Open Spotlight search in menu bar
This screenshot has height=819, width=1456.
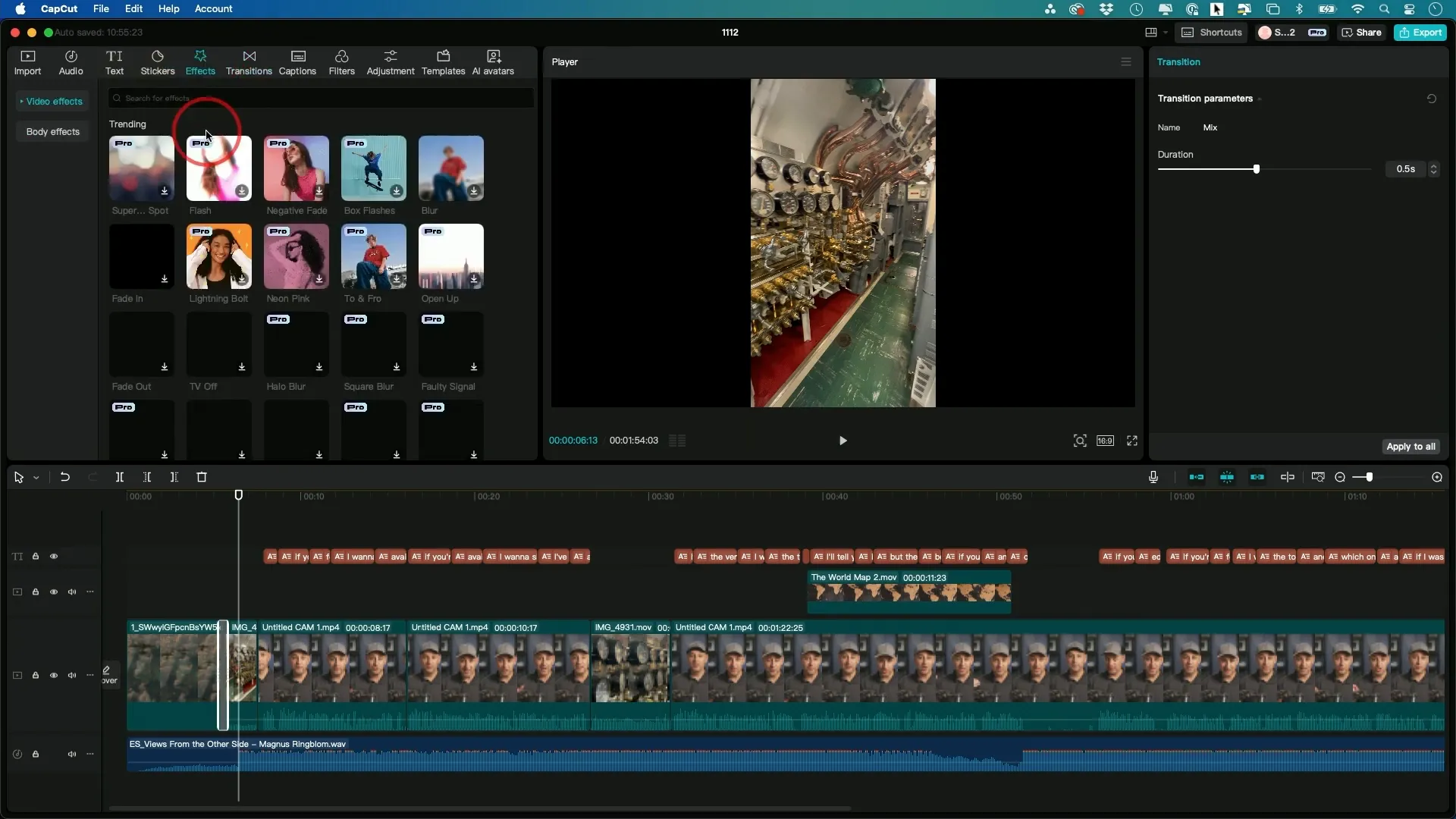(1385, 9)
